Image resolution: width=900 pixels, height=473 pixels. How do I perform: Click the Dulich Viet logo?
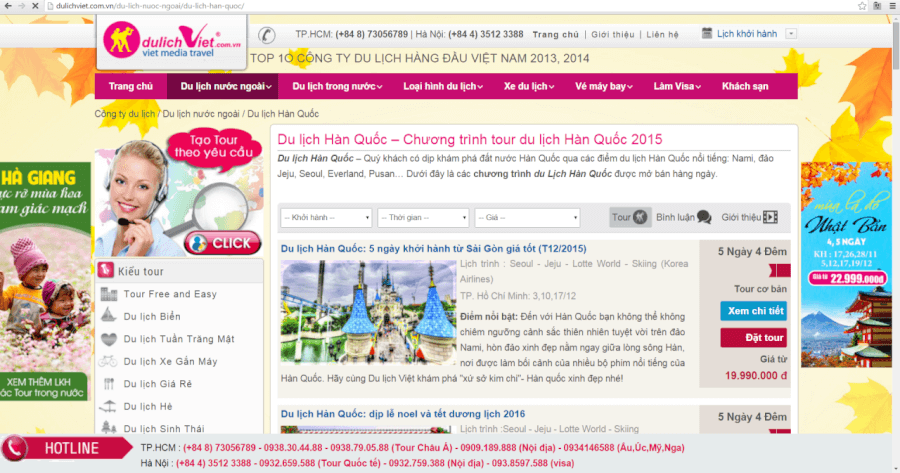[171, 43]
